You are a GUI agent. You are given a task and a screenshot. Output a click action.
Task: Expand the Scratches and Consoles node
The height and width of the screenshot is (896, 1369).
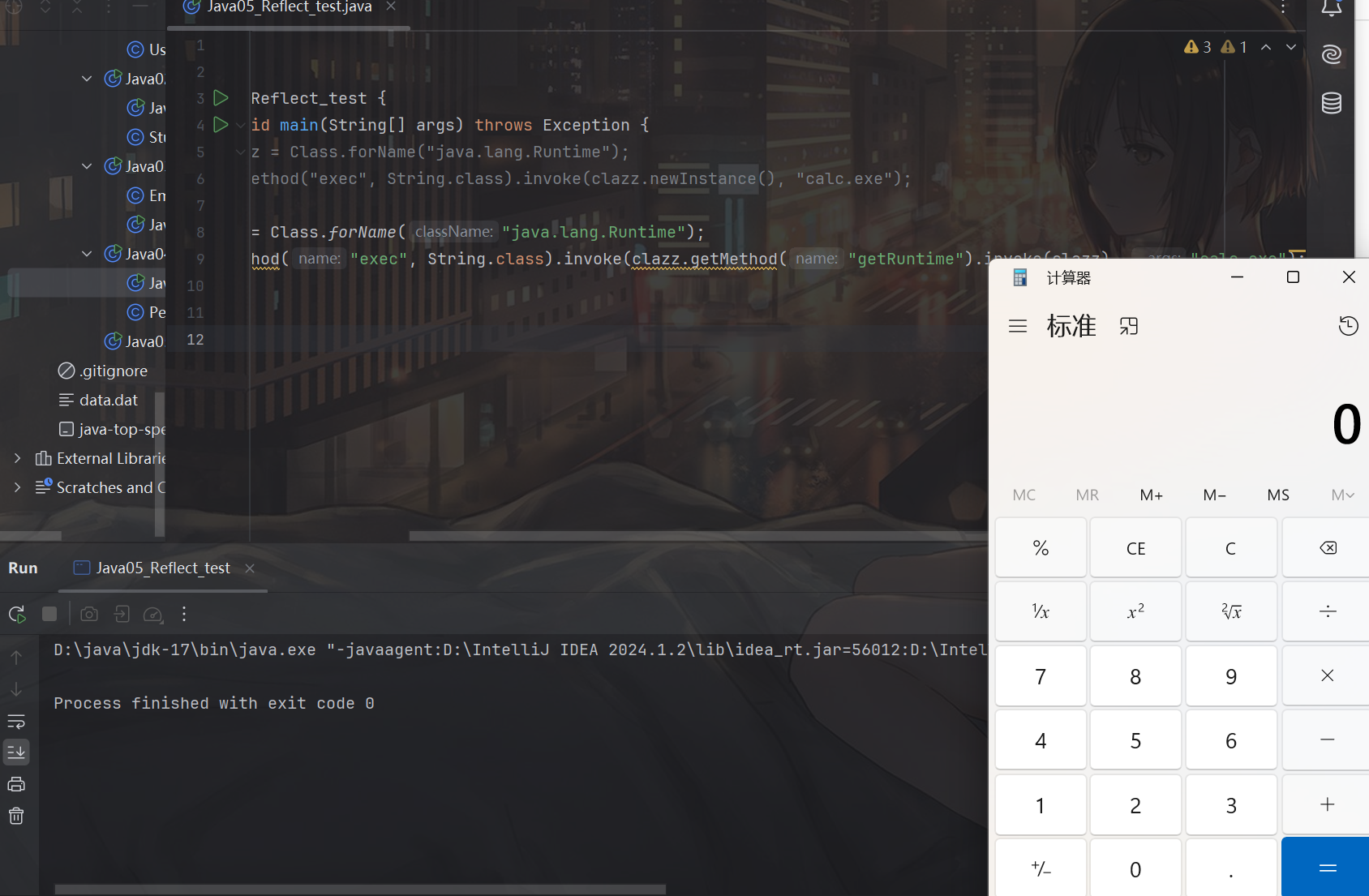point(18,487)
